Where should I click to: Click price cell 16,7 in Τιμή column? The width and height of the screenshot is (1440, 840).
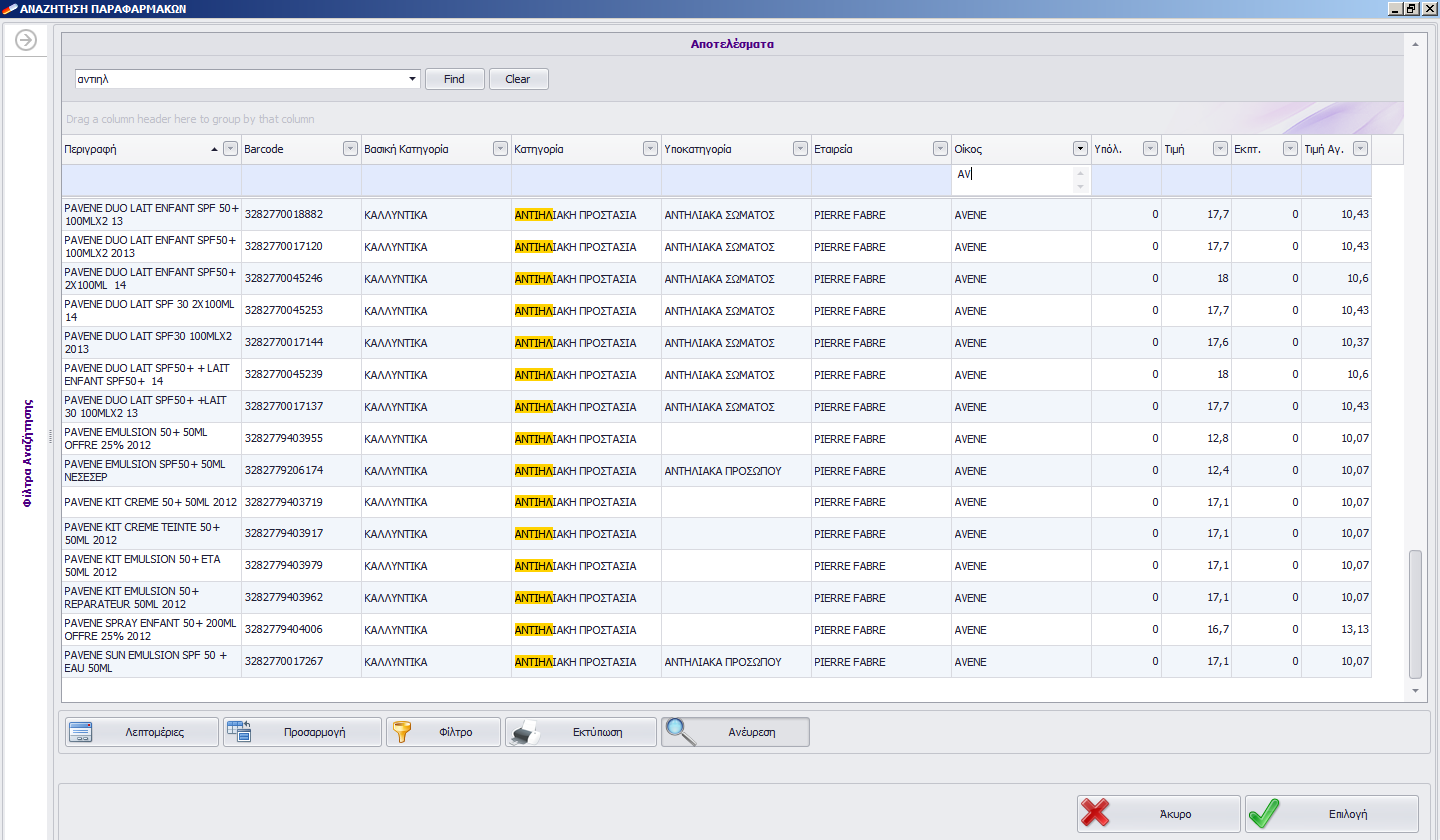click(1196, 629)
